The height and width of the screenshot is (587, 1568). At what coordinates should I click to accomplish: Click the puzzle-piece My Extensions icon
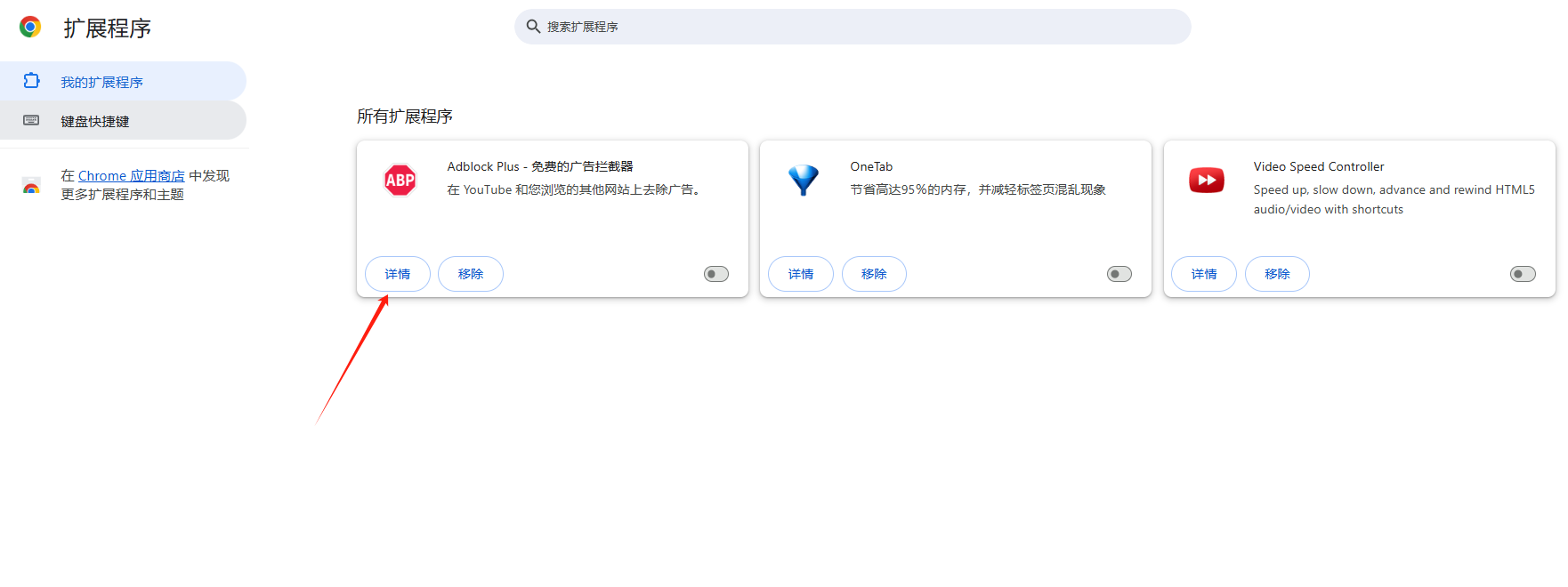pyautogui.click(x=31, y=81)
